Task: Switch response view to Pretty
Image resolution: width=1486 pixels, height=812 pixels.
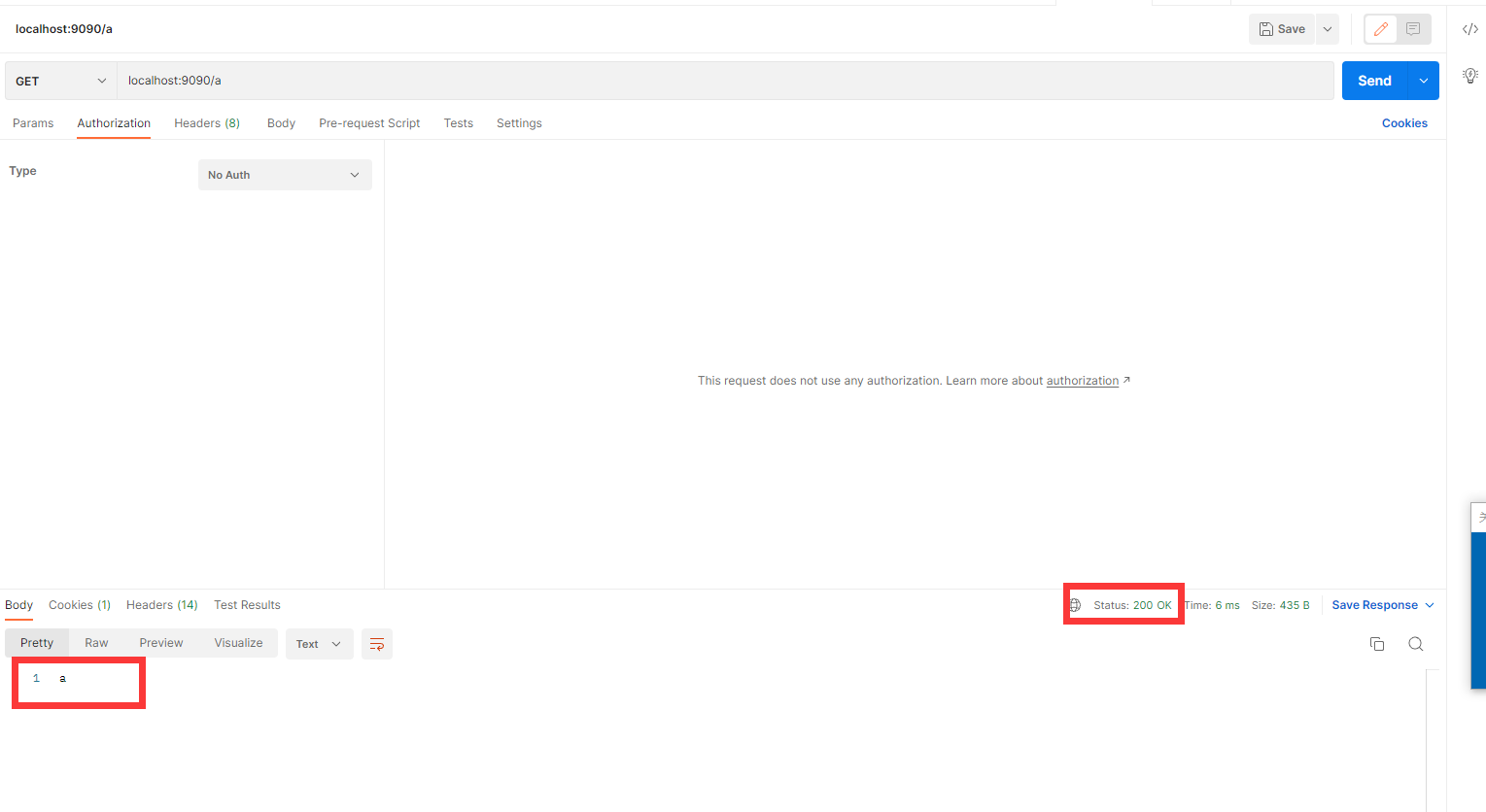Action: coord(37,643)
